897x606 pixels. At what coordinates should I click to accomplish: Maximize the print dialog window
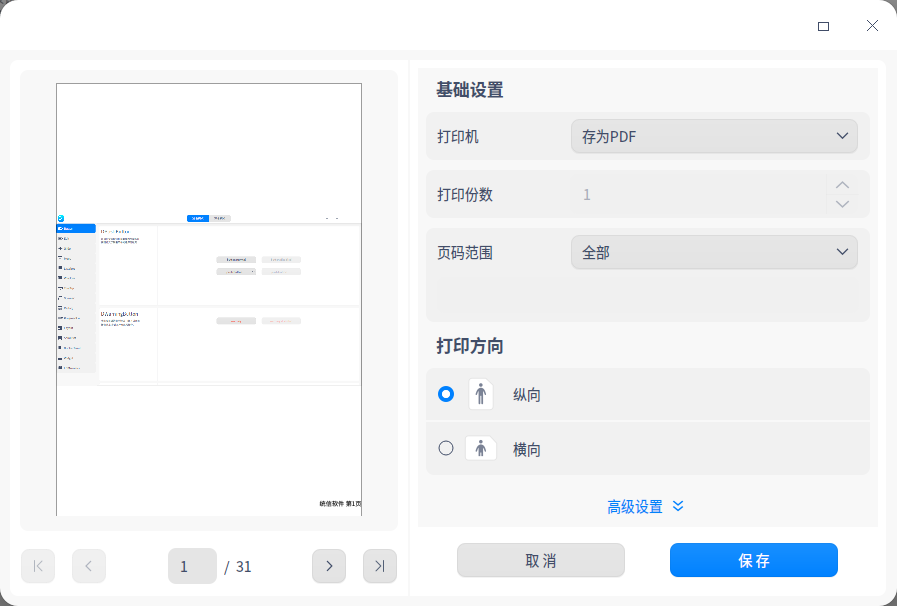[x=823, y=26]
